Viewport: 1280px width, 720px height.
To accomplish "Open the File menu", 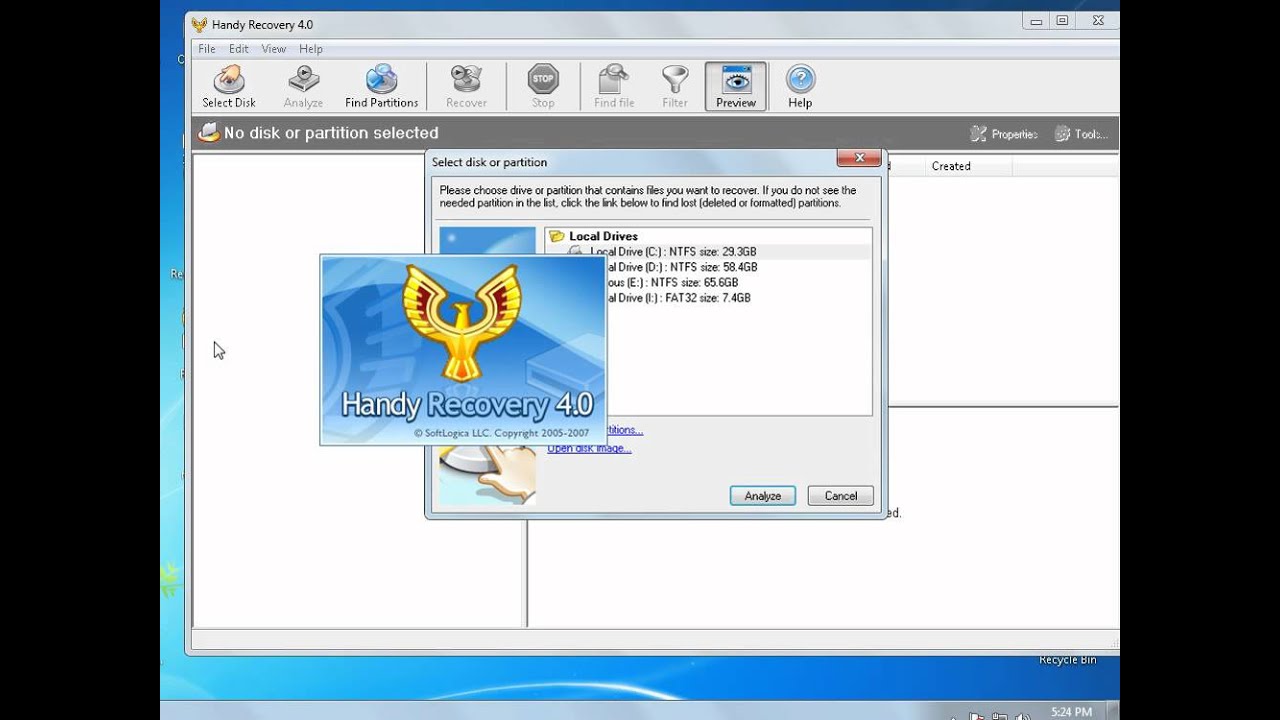I will (207, 49).
